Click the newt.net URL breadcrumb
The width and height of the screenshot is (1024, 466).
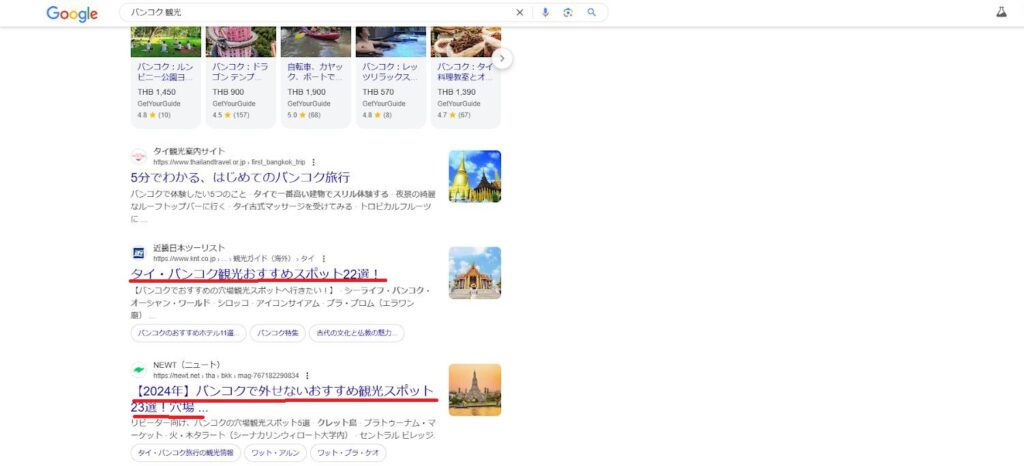point(226,375)
